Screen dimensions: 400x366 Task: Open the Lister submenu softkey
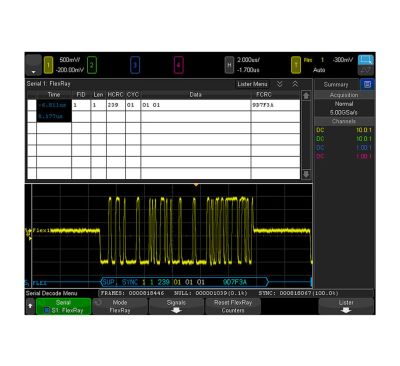[346, 306]
